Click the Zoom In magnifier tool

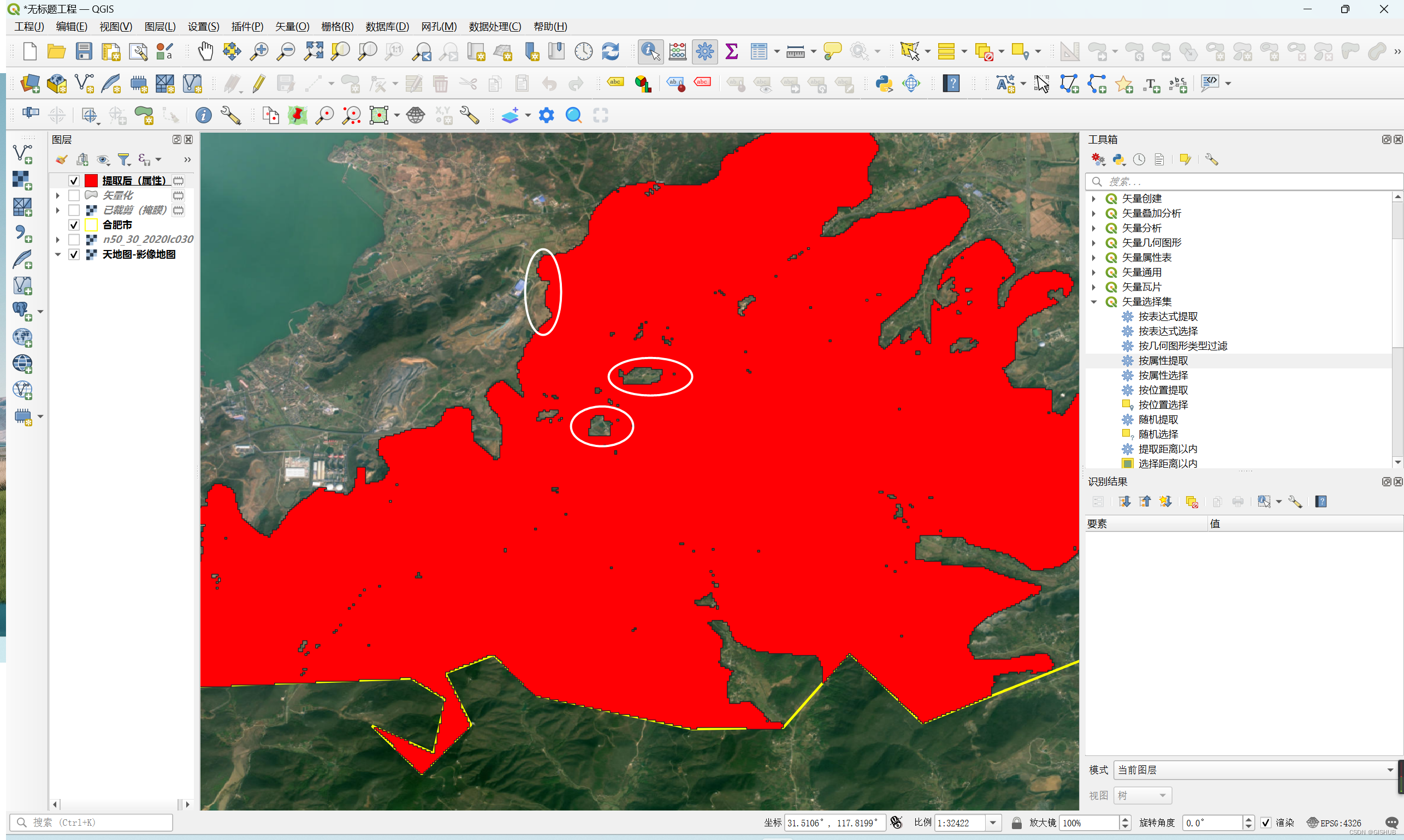pyautogui.click(x=259, y=51)
